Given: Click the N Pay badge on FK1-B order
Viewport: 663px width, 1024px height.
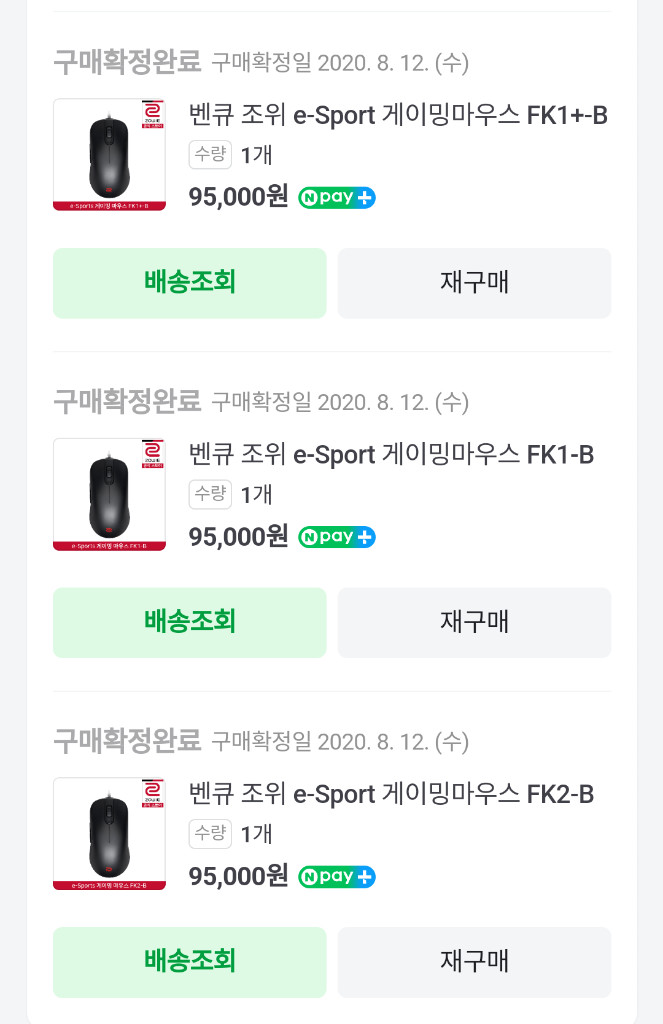Looking at the screenshot, I should click(336, 537).
